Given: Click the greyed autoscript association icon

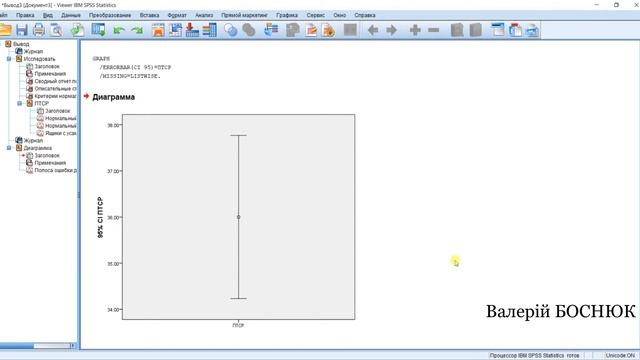Looking at the screenshot, I should pos(293,30).
